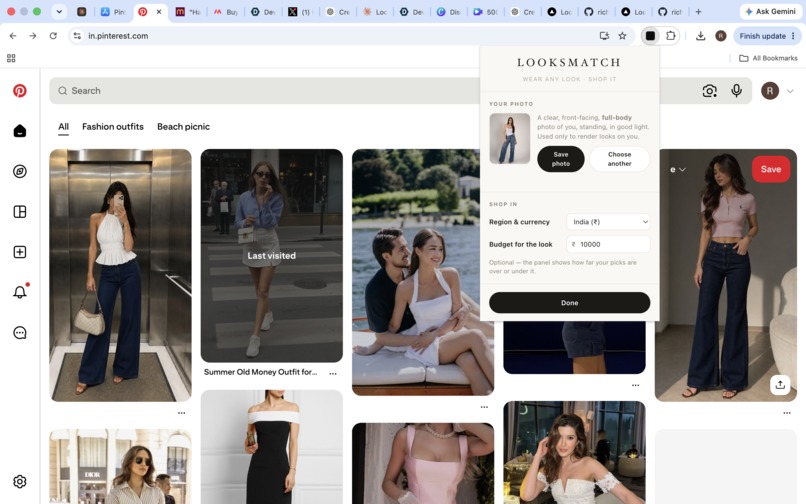Switch to Beach picnic tab
Screen dimensions: 806x504
184,127
